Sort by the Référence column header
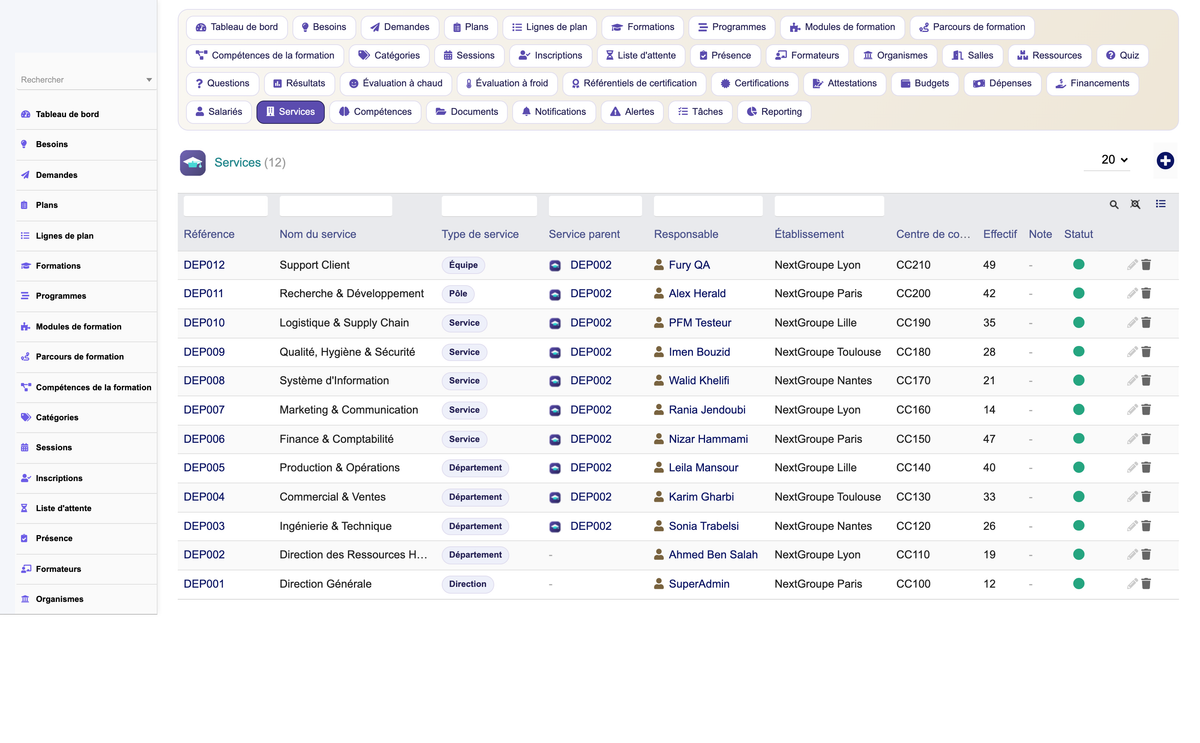1200x743 pixels. pos(209,234)
